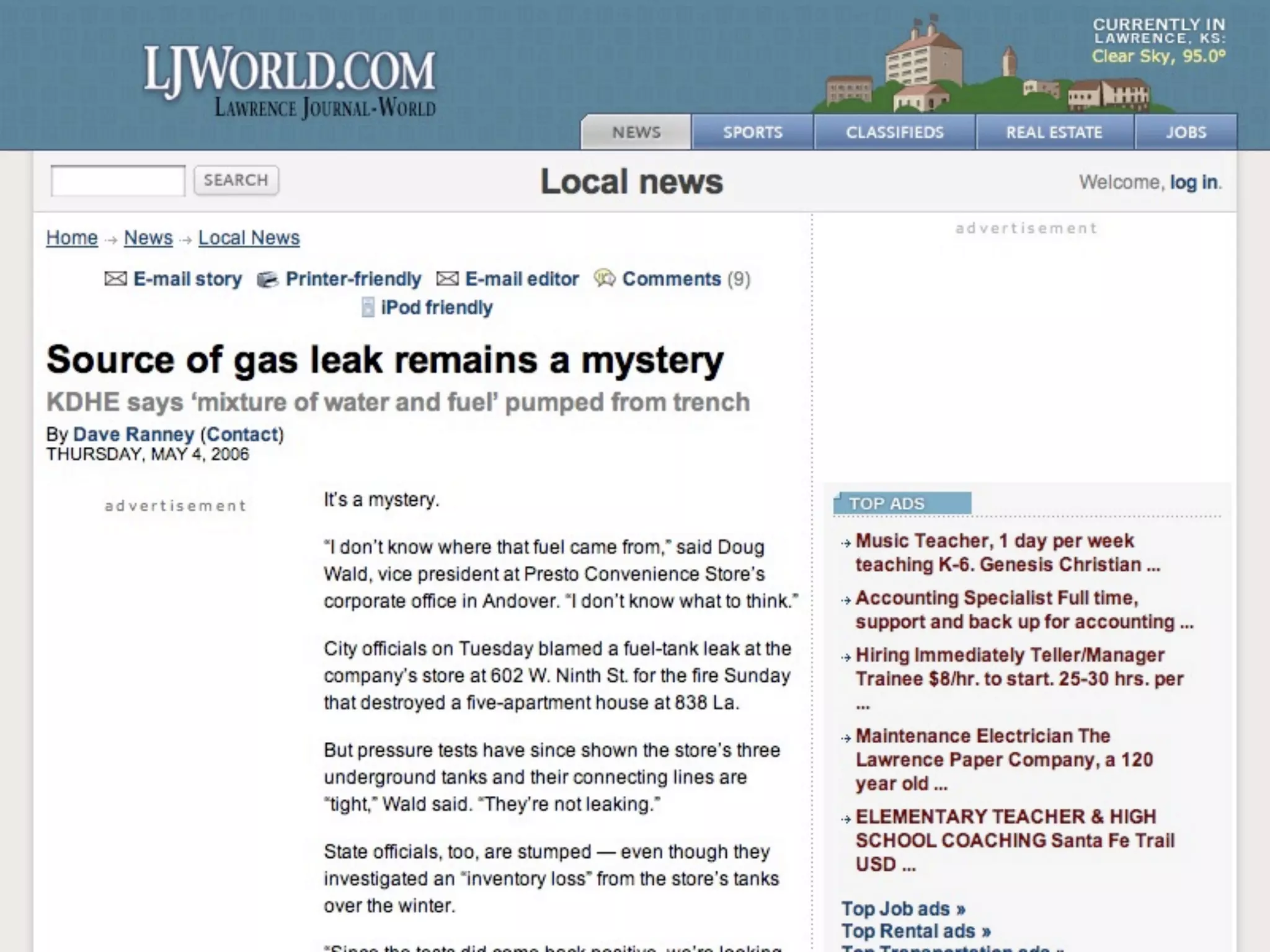Viewport: 1270px width, 952px height.
Task: Open Maintenance Electrician Lawrence Paper ad
Action: coord(1004,760)
